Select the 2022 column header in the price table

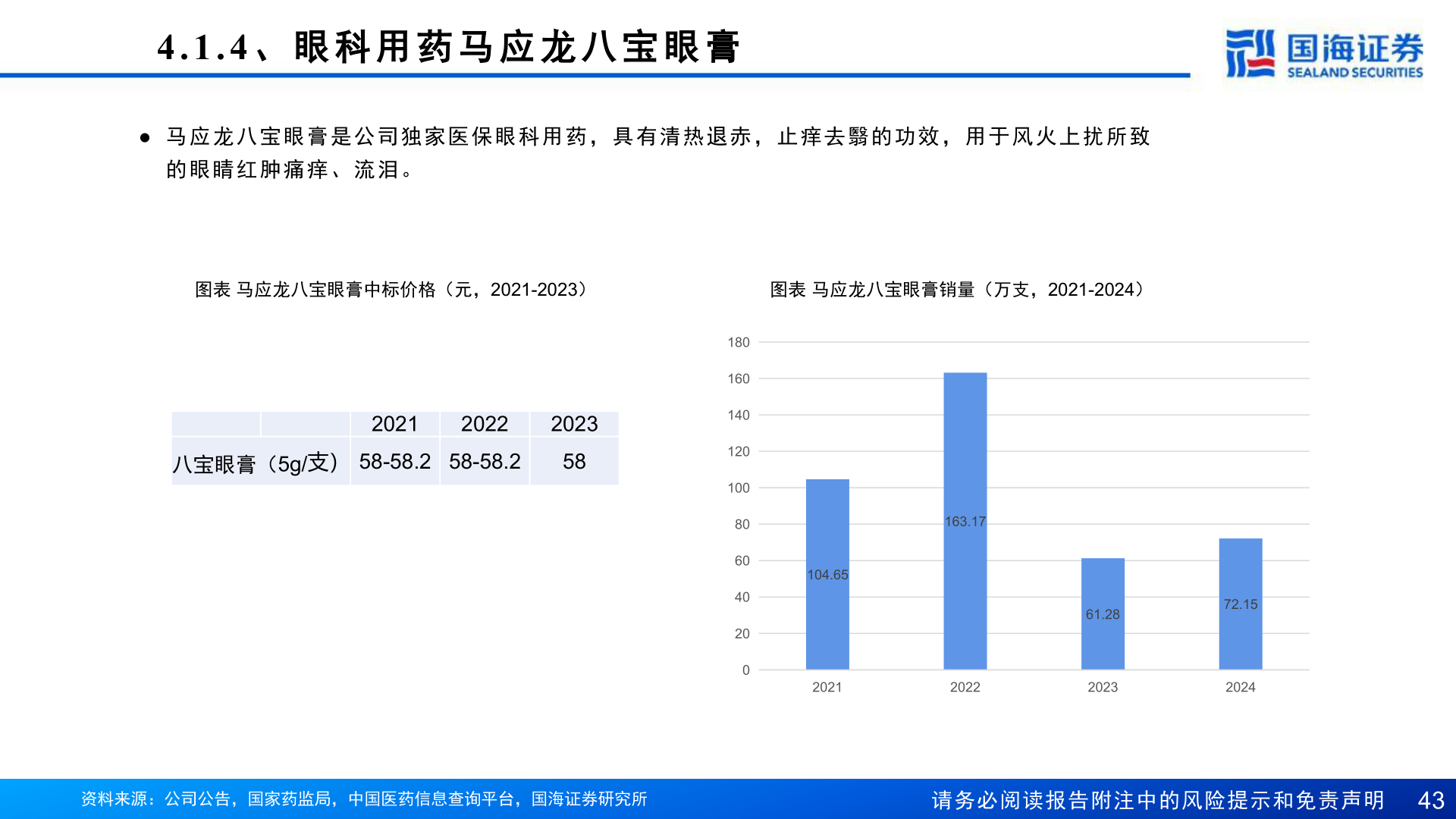coord(484,424)
